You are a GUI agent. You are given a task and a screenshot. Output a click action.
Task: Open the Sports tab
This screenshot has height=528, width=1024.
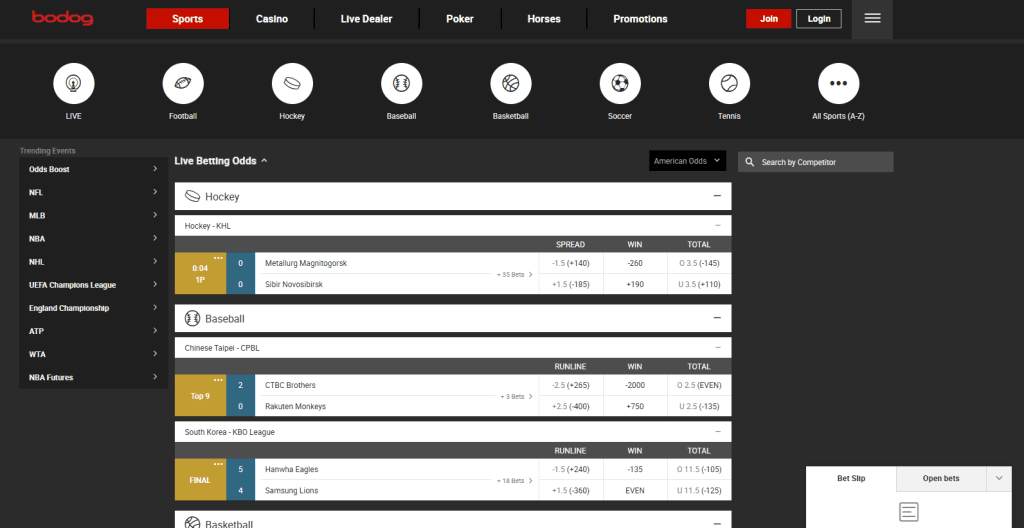tap(187, 19)
